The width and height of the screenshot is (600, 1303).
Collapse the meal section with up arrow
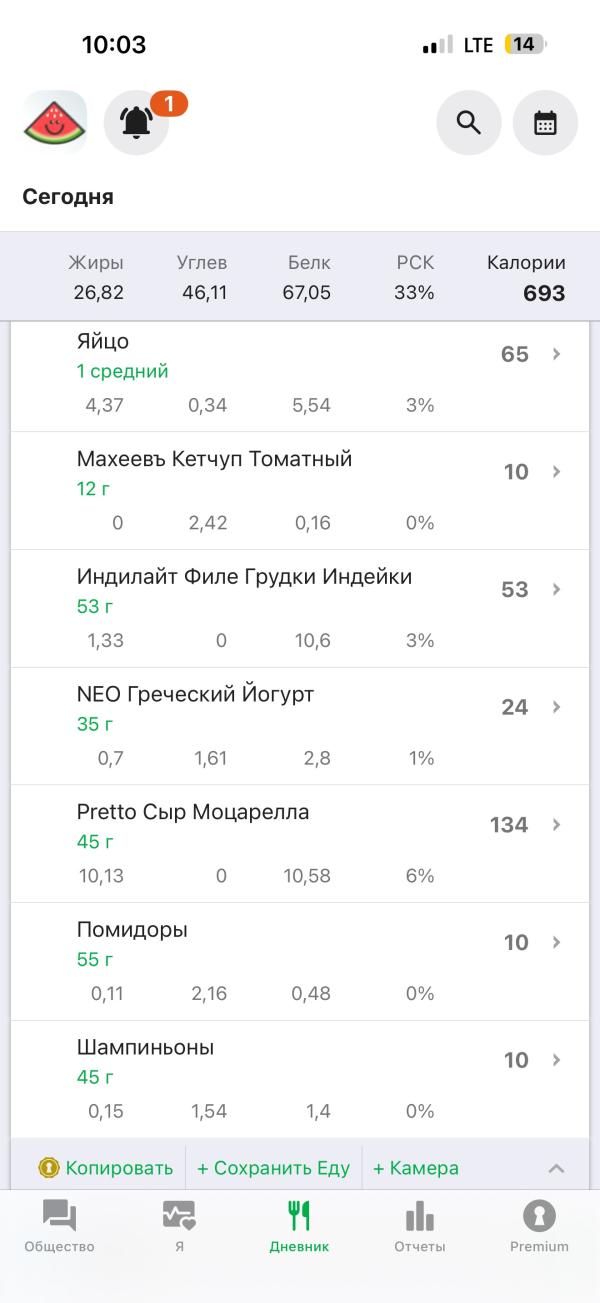pos(557,1168)
